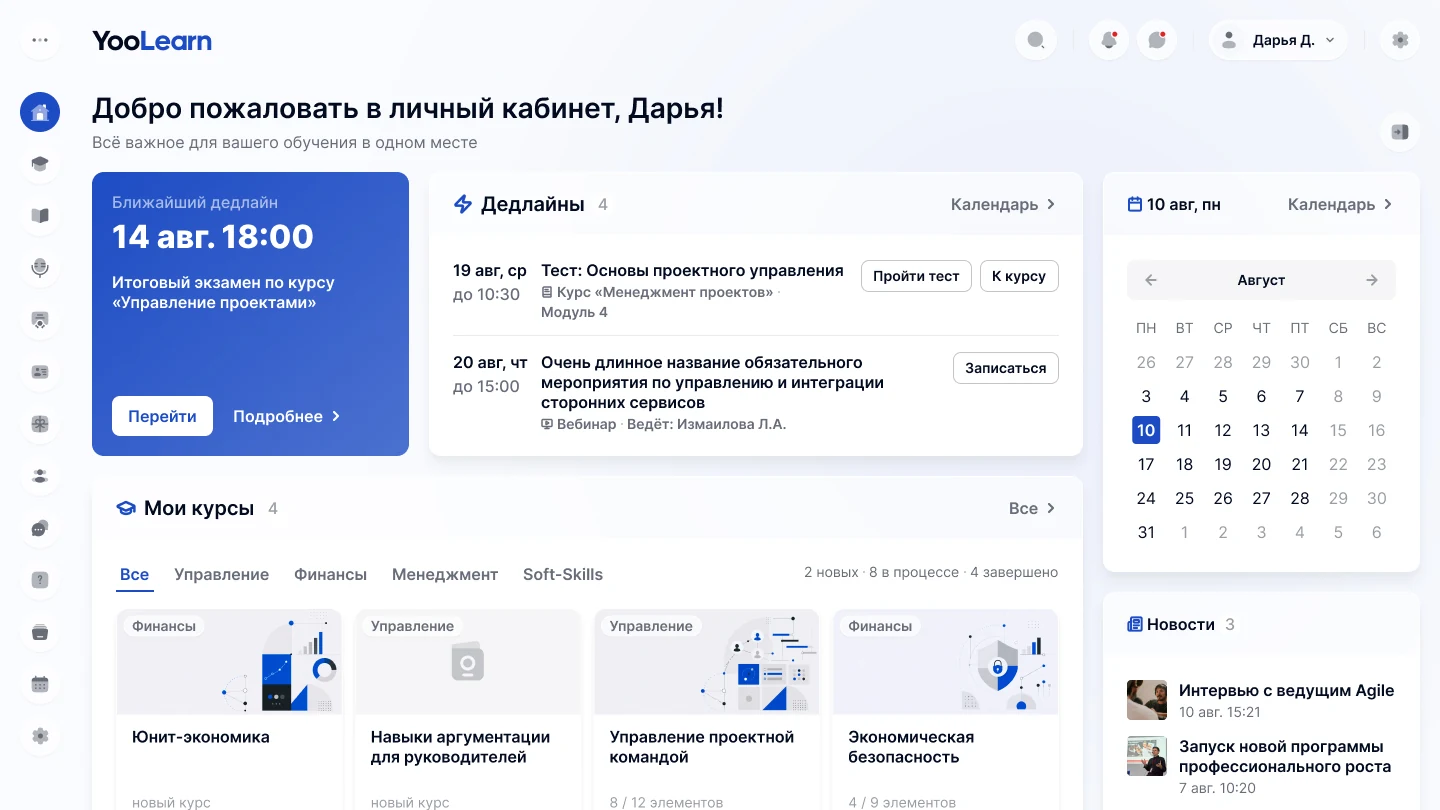This screenshot has height=810, width=1440.
Task: Select August 10 in the calendar
Action: pyautogui.click(x=1146, y=430)
